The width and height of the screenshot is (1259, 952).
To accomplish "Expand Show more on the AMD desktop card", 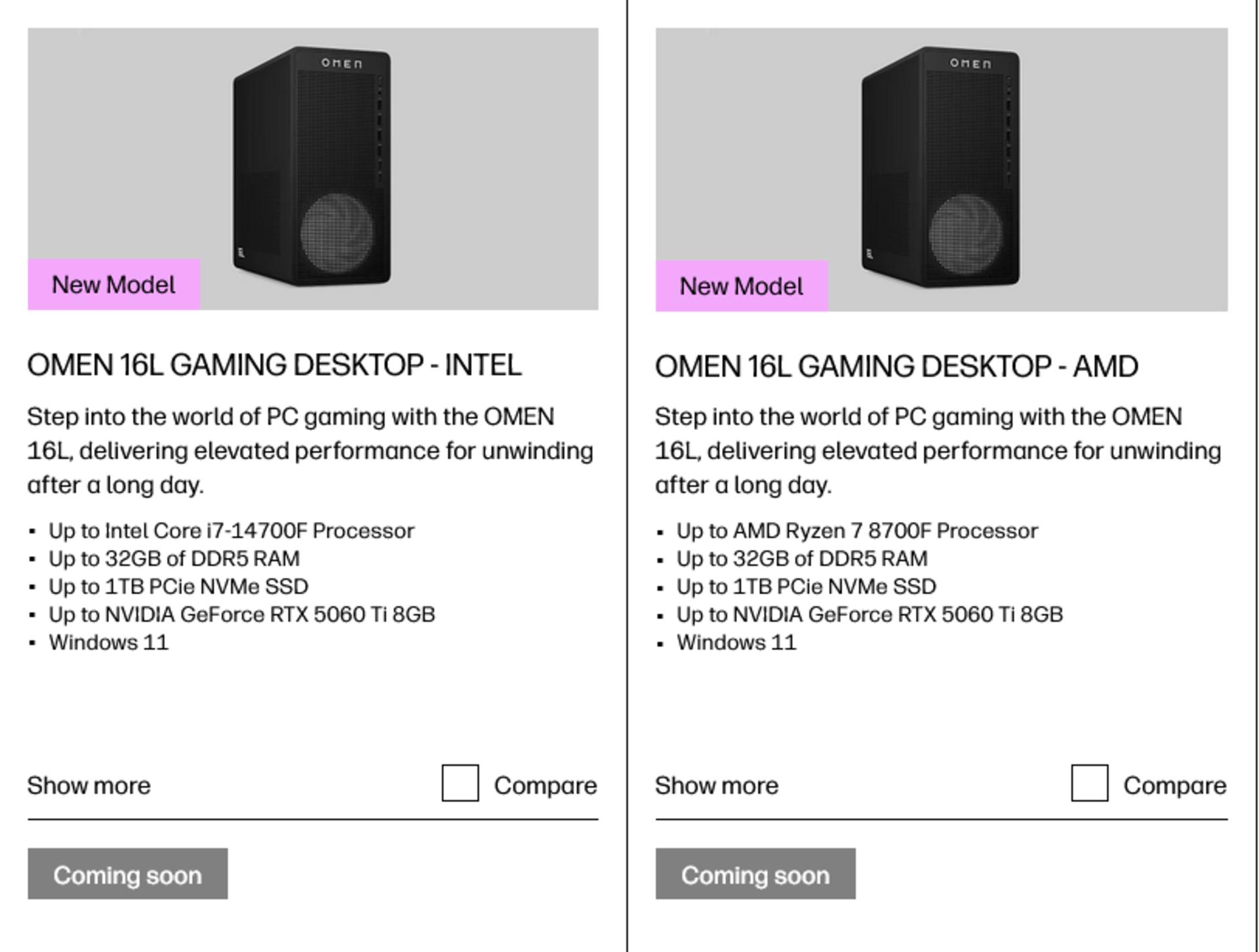I will point(717,785).
